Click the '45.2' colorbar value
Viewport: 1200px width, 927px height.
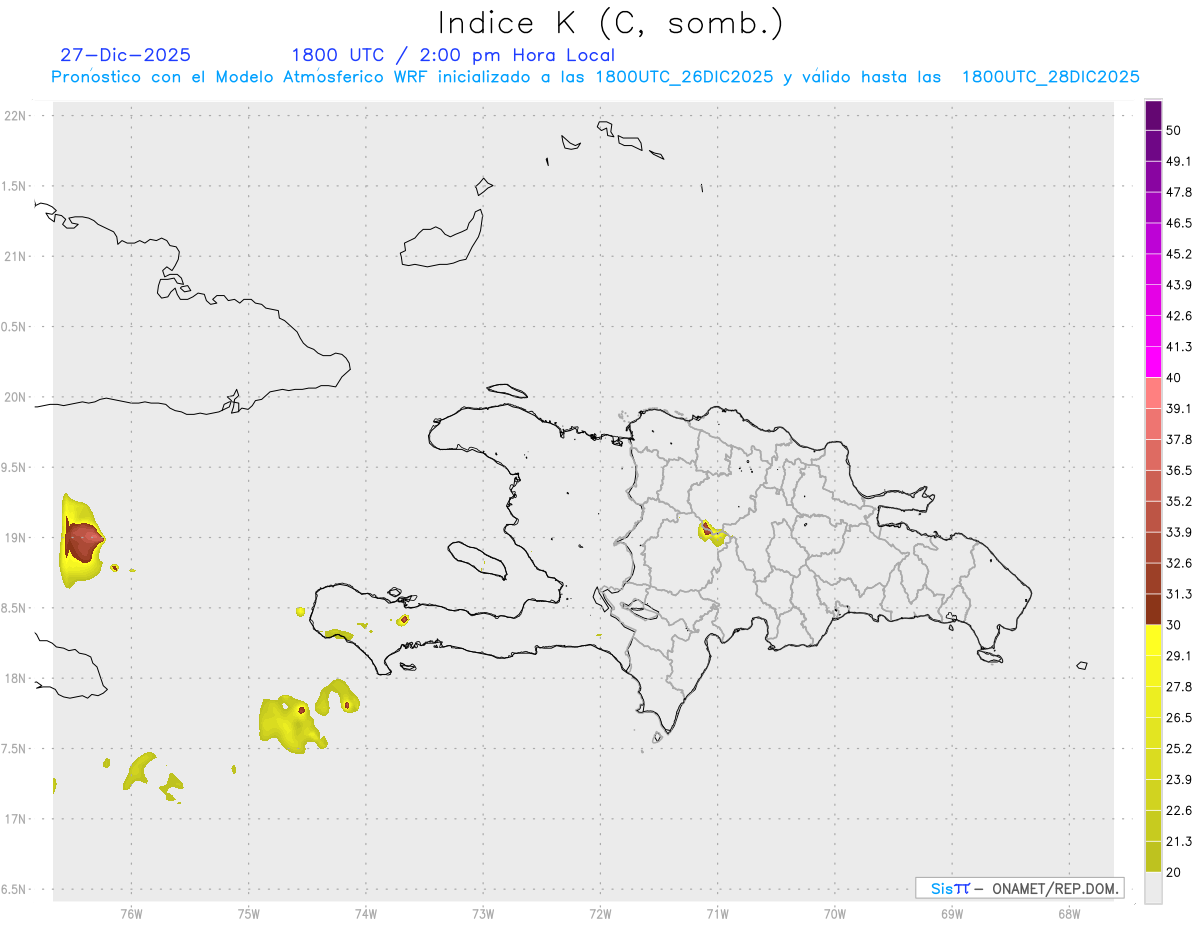(1179, 254)
